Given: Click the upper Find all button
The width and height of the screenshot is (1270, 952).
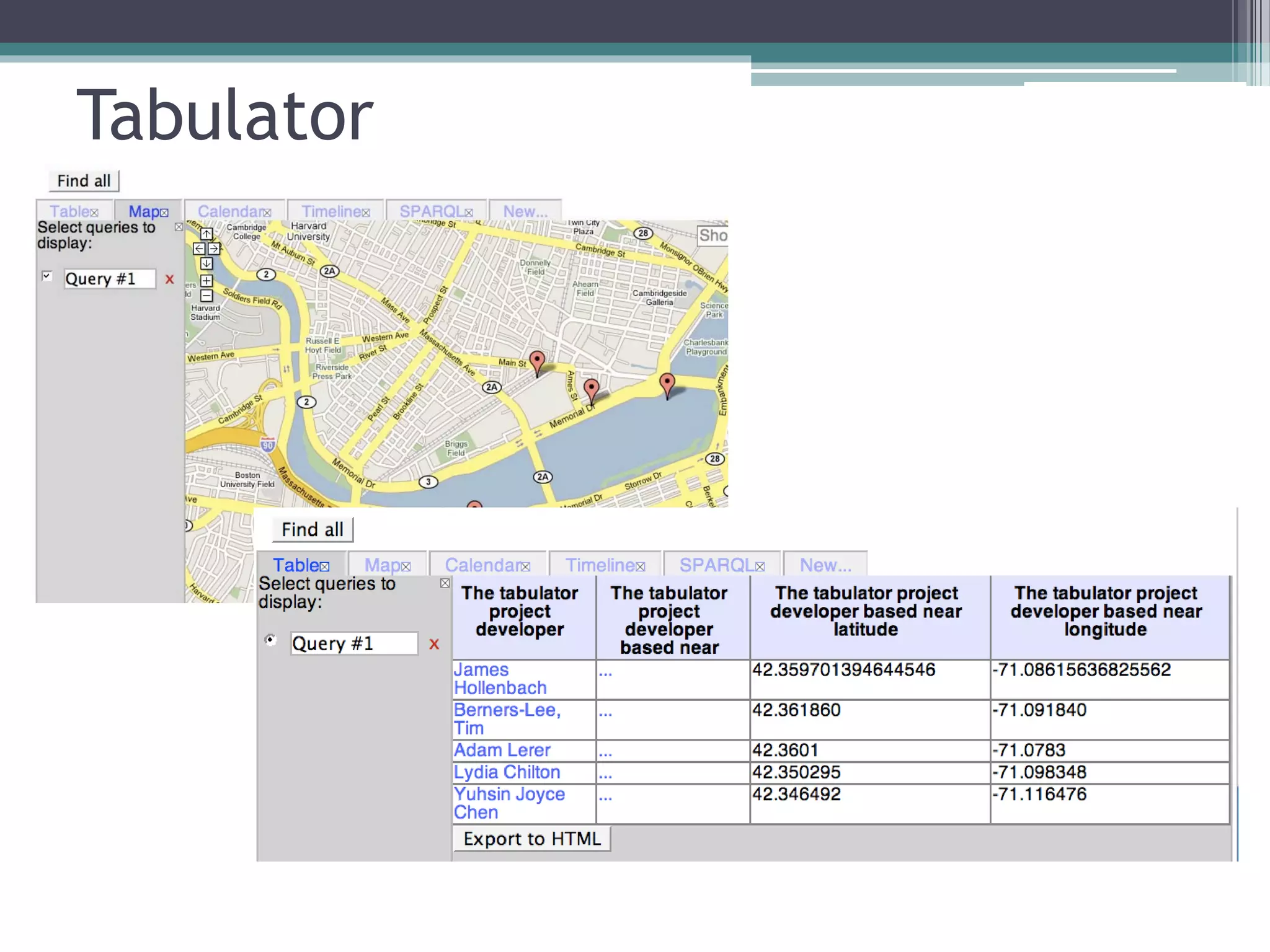Looking at the screenshot, I should pos(84,181).
